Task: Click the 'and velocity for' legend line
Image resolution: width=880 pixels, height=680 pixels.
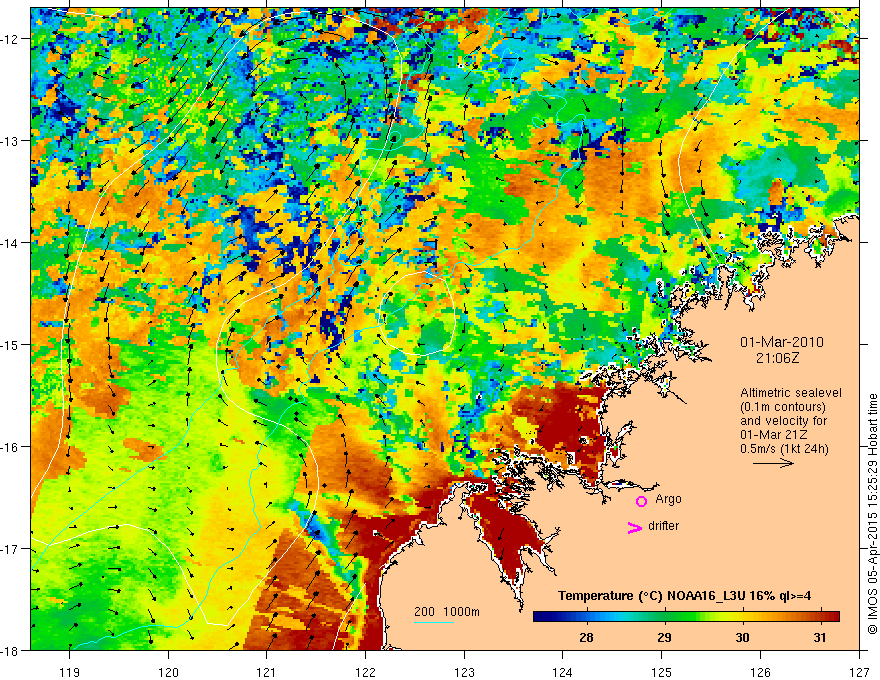Action: [783, 421]
